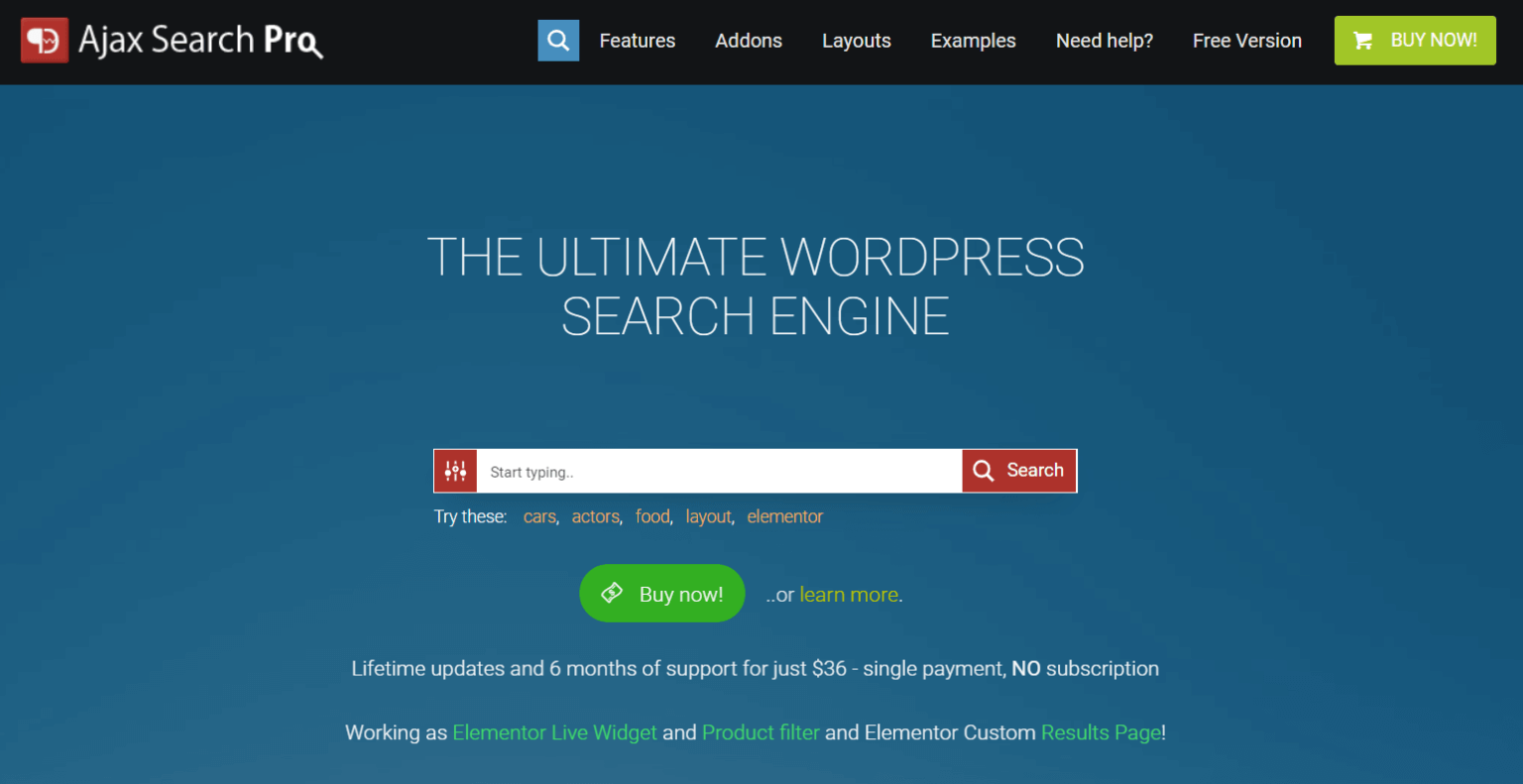Viewport: 1523px width, 784px height.
Task: Try the actors search suggestion
Action: [x=595, y=516]
